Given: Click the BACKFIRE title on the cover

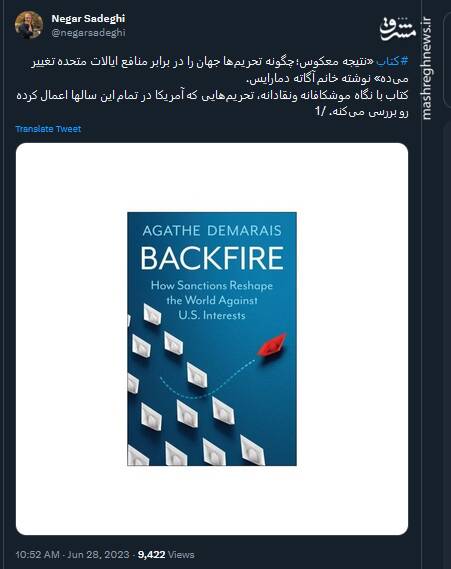Looking at the screenshot, I should (x=212, y=258).
